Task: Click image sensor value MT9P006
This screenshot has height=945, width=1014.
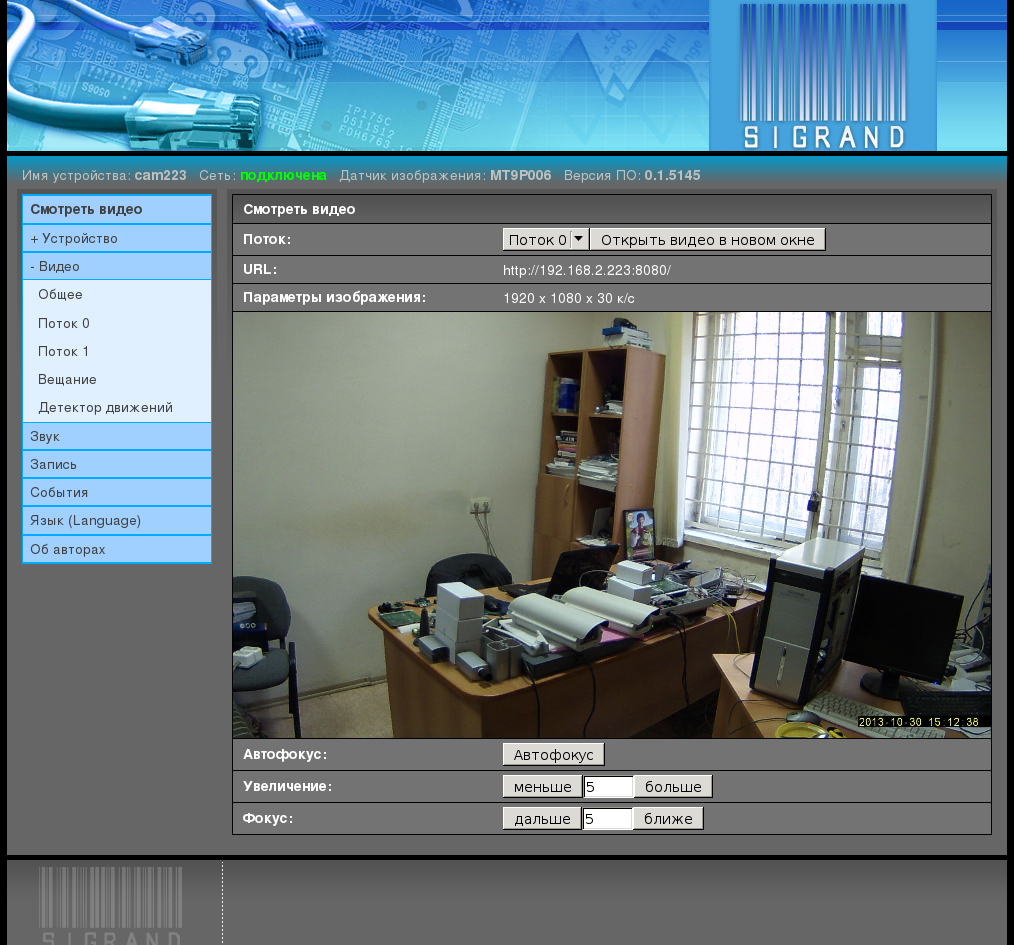Action: (521, 175)
